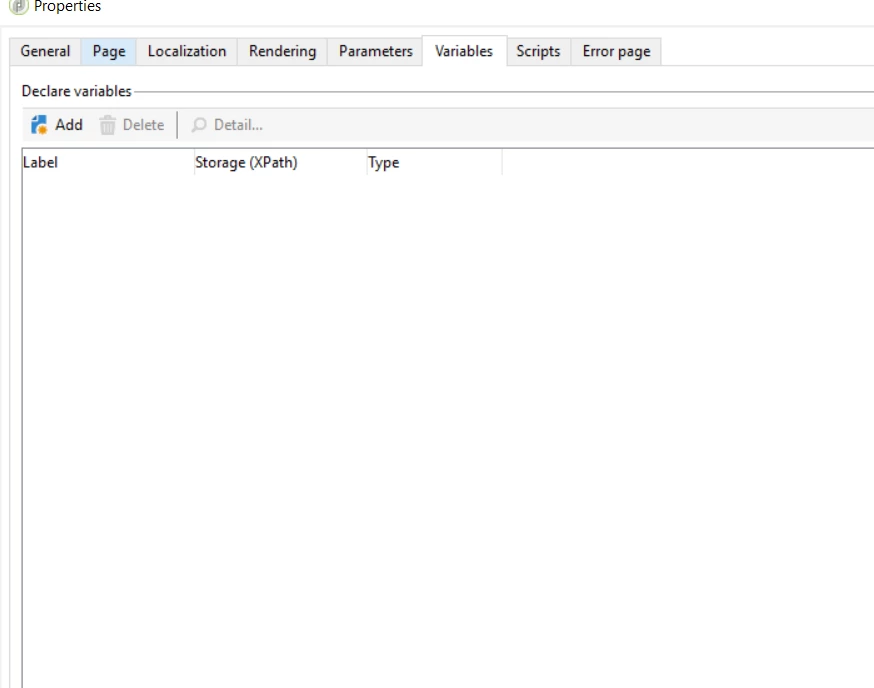Viewport: 874px width, 688px height.
Task: Sort by Storage (XPath) column header
Action: [280, 162]
